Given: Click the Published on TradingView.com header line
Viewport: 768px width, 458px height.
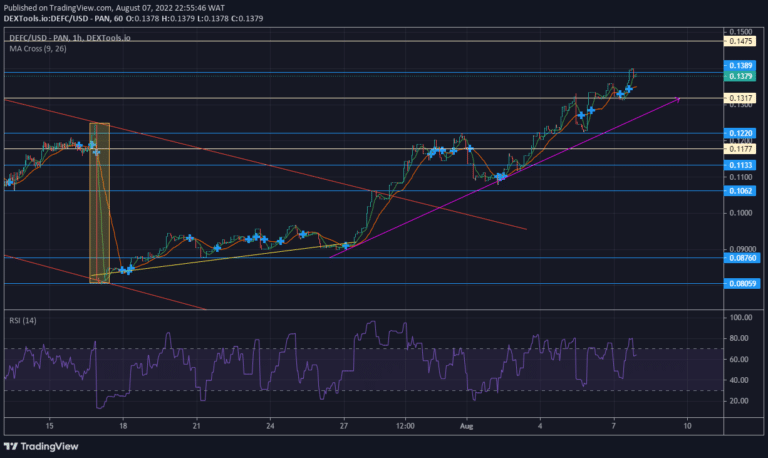Looking at the screenshot, I should tap(114, 8).
